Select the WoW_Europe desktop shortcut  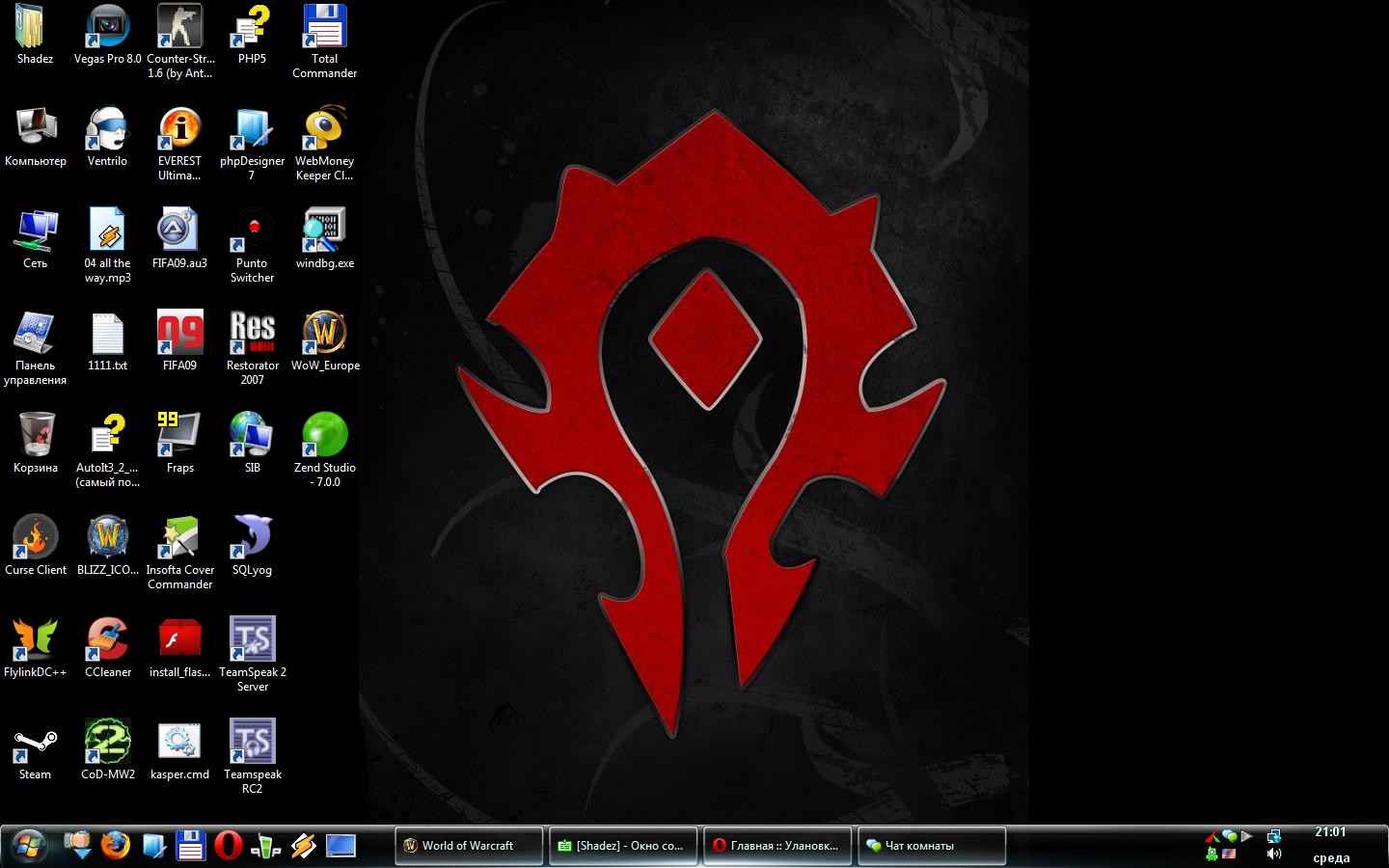325,334
